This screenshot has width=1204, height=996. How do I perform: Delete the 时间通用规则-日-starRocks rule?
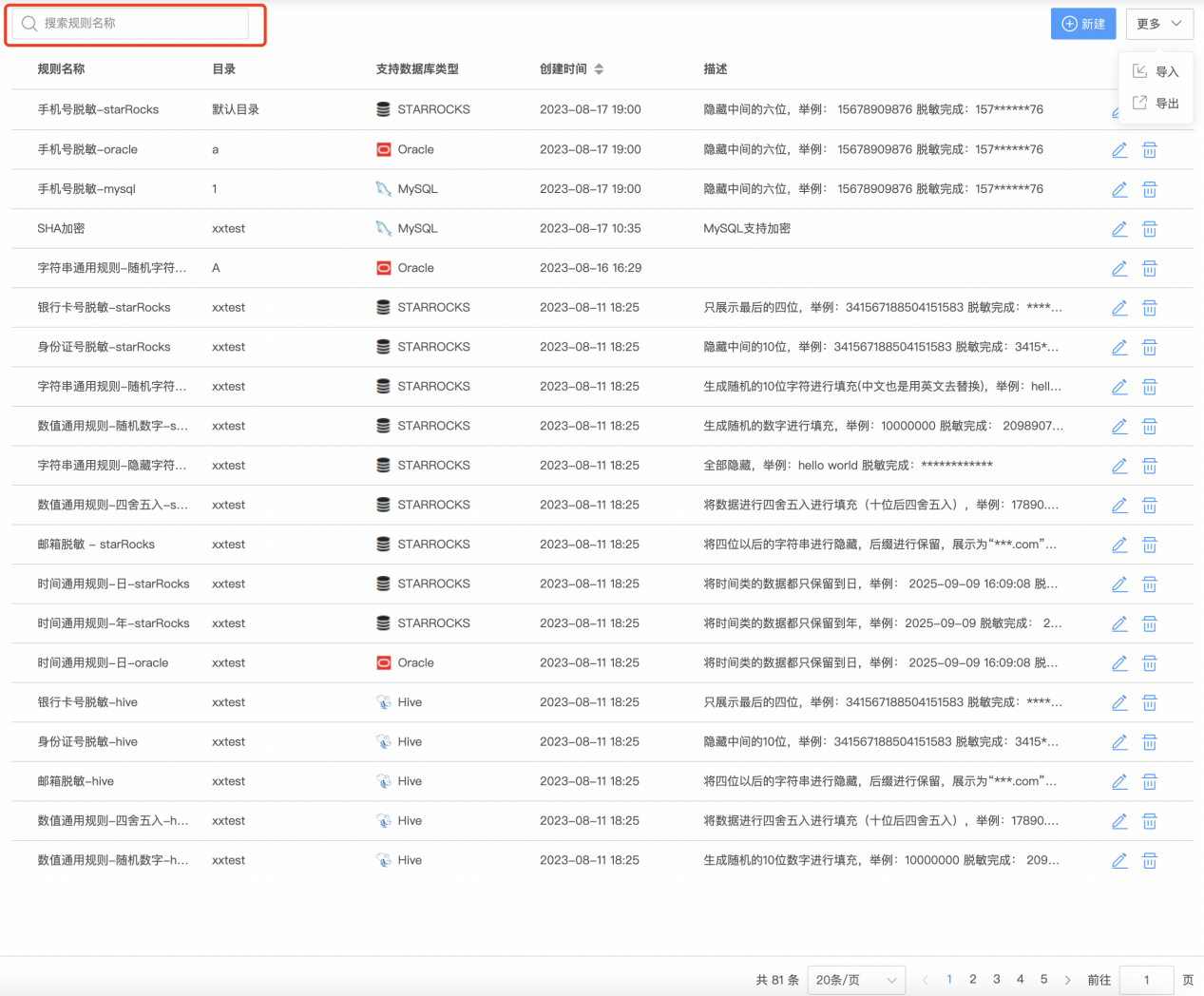1149,584
